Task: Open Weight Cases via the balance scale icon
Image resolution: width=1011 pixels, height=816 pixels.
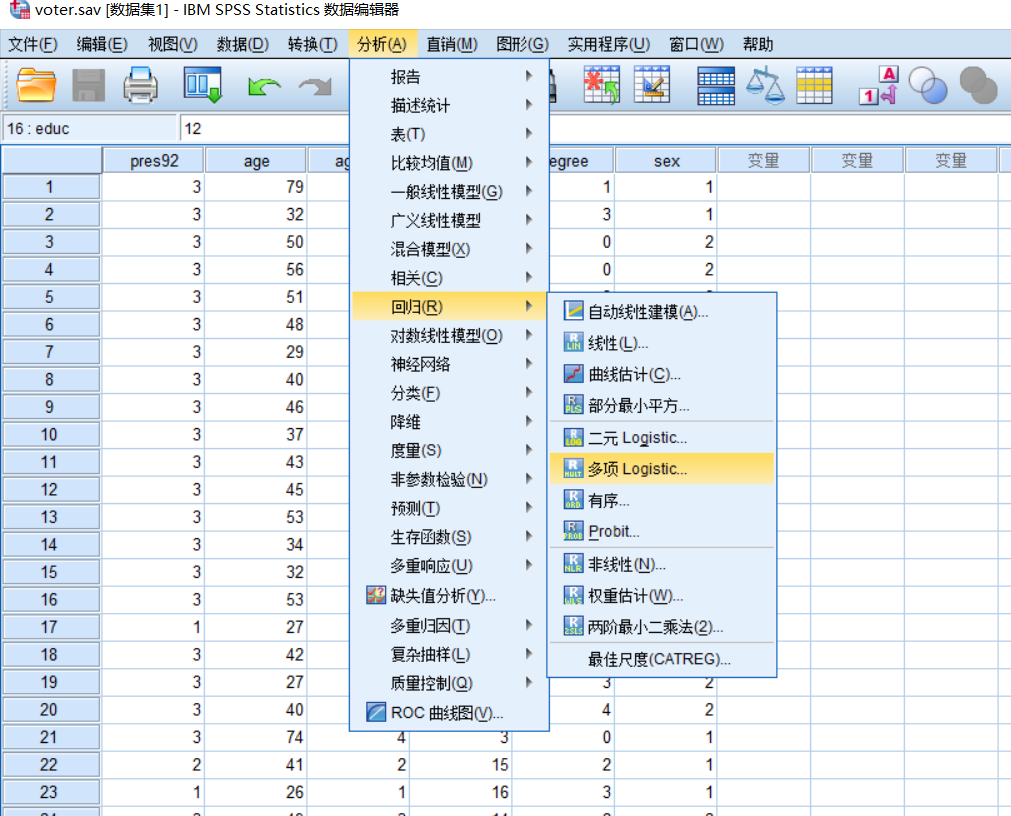Action: [766, 85]
